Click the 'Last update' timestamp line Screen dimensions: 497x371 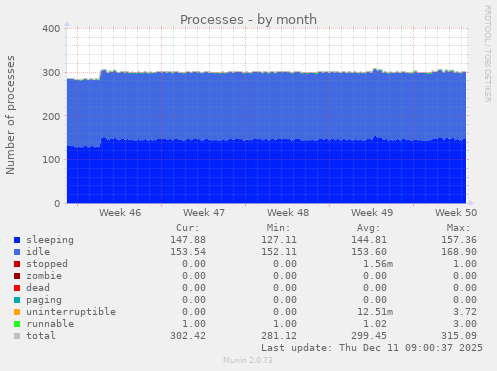(372, 348)
